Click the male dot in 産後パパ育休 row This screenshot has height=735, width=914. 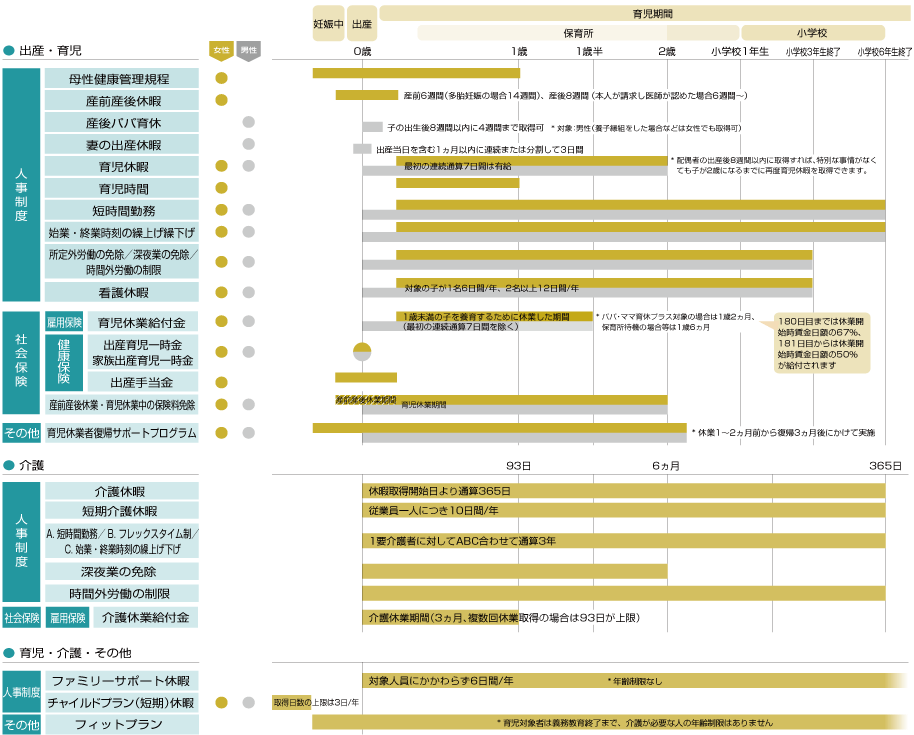coord(248,122)
